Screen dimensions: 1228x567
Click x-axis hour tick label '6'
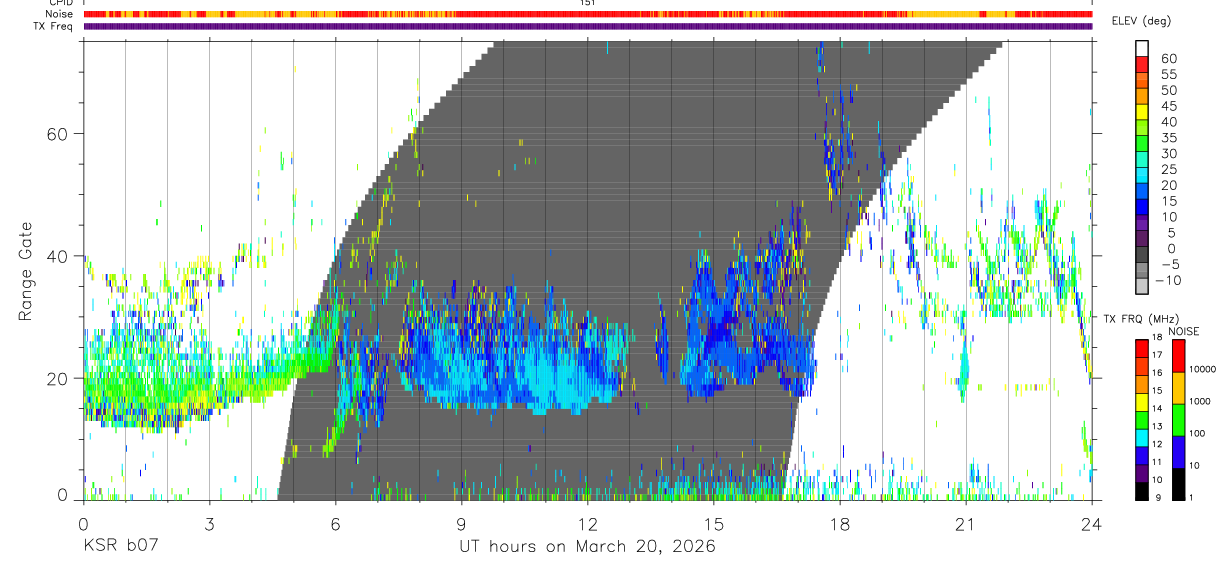[x=335, y=524]
